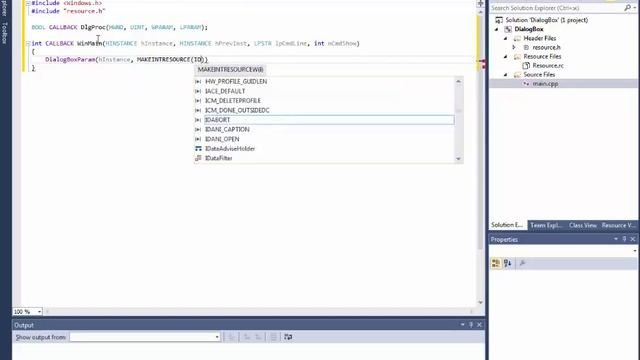Click Find Message in Code icon
640x360 pixels.
[231, 337]
